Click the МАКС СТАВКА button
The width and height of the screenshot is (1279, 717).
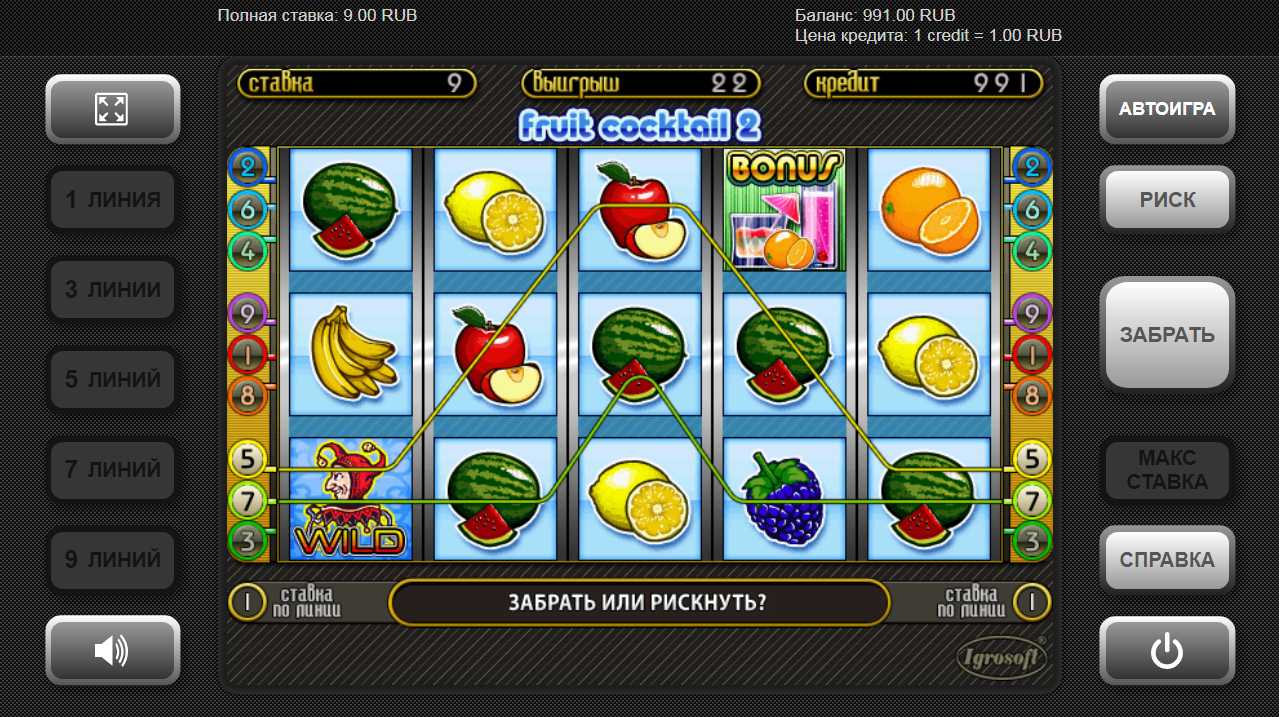pos(1167,470)
